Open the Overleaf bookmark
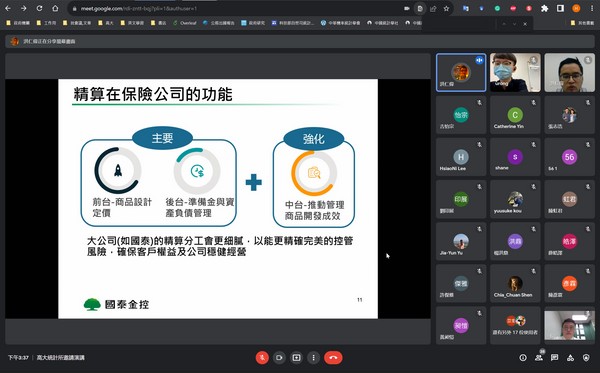The image size is (600, 373). 184,23
